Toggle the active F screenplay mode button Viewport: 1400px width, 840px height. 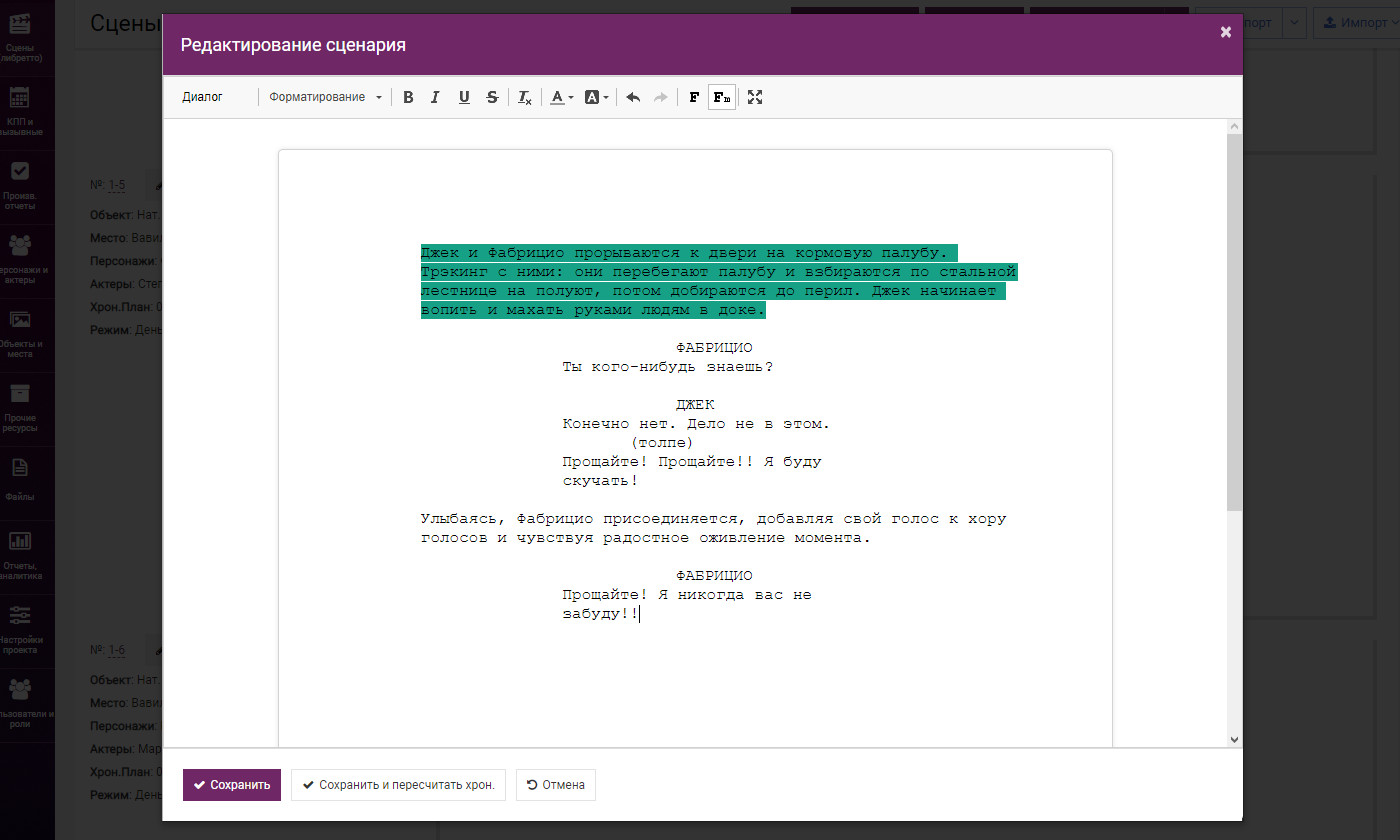722,97
